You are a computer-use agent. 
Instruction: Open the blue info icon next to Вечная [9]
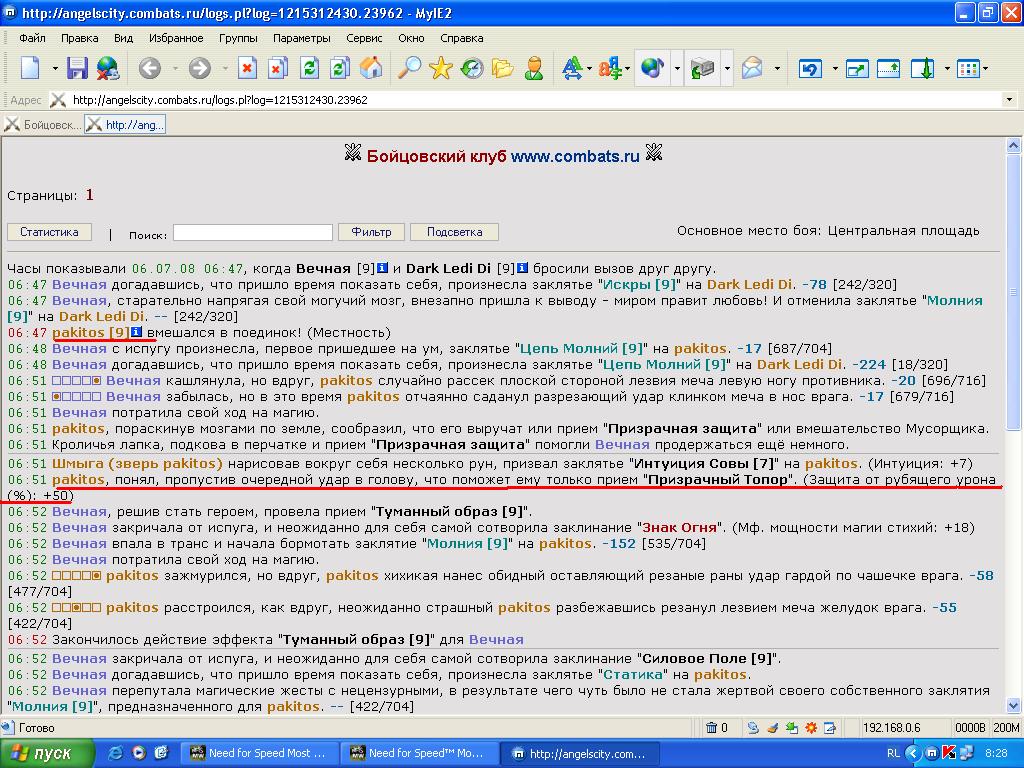coord(383,268)
